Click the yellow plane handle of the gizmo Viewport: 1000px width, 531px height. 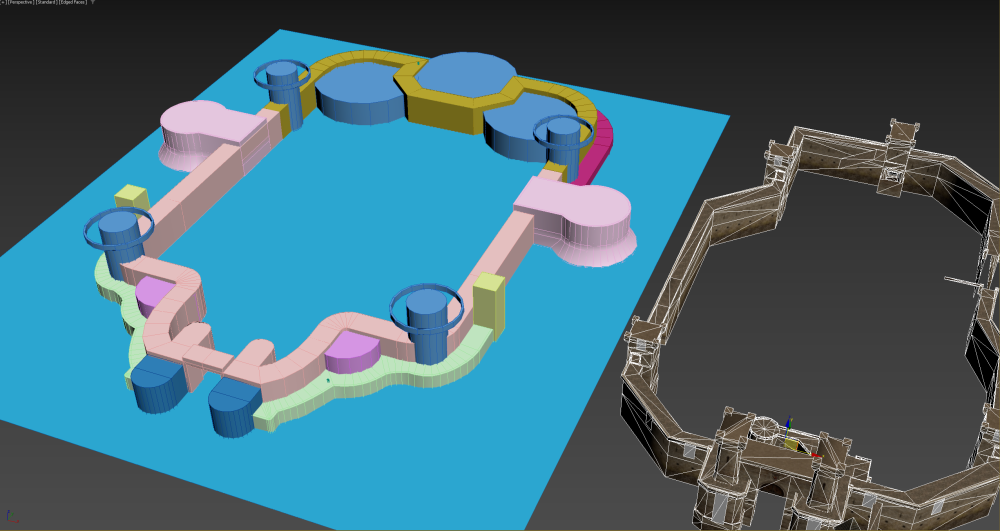(792, 445)
